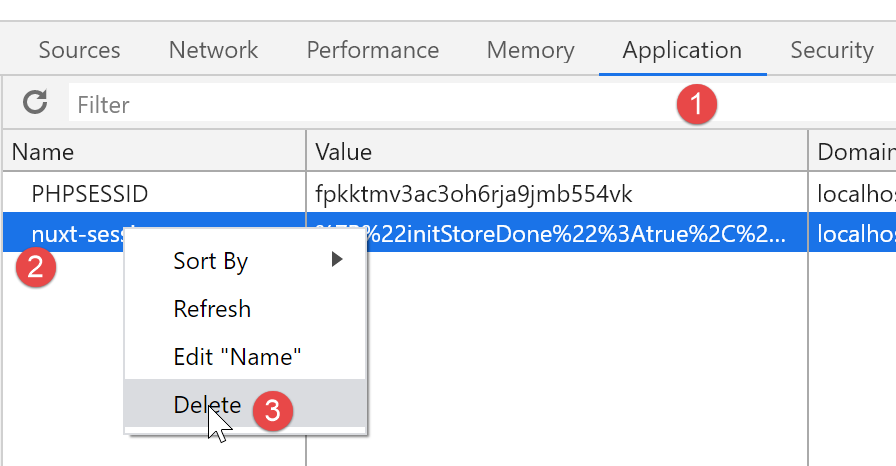Viewport: 896px width, 466px height.
Task: Click the refresh cookies icon
Action: pyautogui.click(x=35, y=102)
